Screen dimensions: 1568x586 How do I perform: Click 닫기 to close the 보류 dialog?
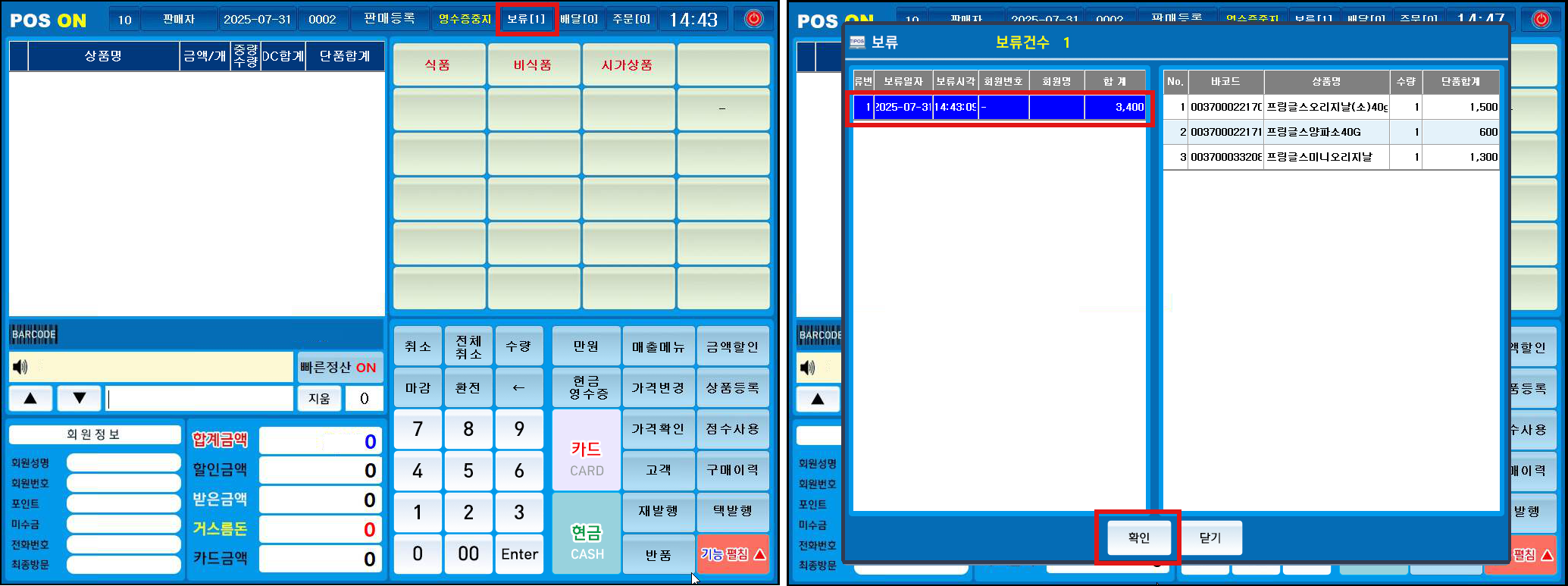tap(1210, 537)
